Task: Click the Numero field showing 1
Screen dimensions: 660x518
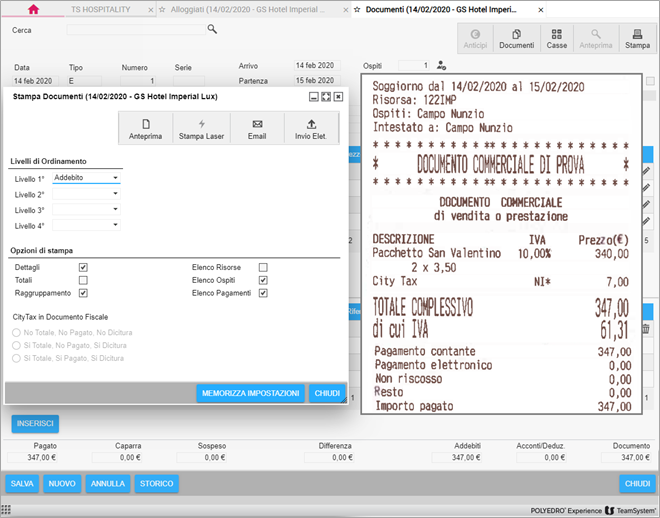Action: click(138, 81)
